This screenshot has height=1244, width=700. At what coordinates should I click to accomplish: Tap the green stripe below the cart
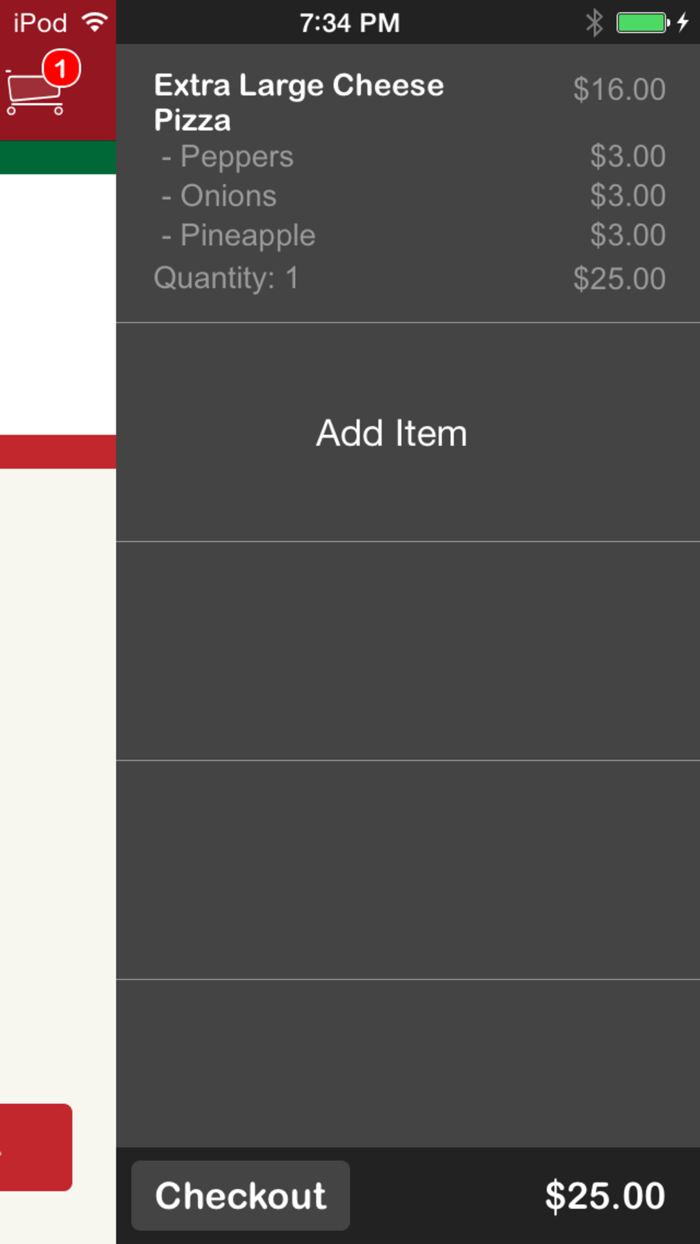coord(58,158)
